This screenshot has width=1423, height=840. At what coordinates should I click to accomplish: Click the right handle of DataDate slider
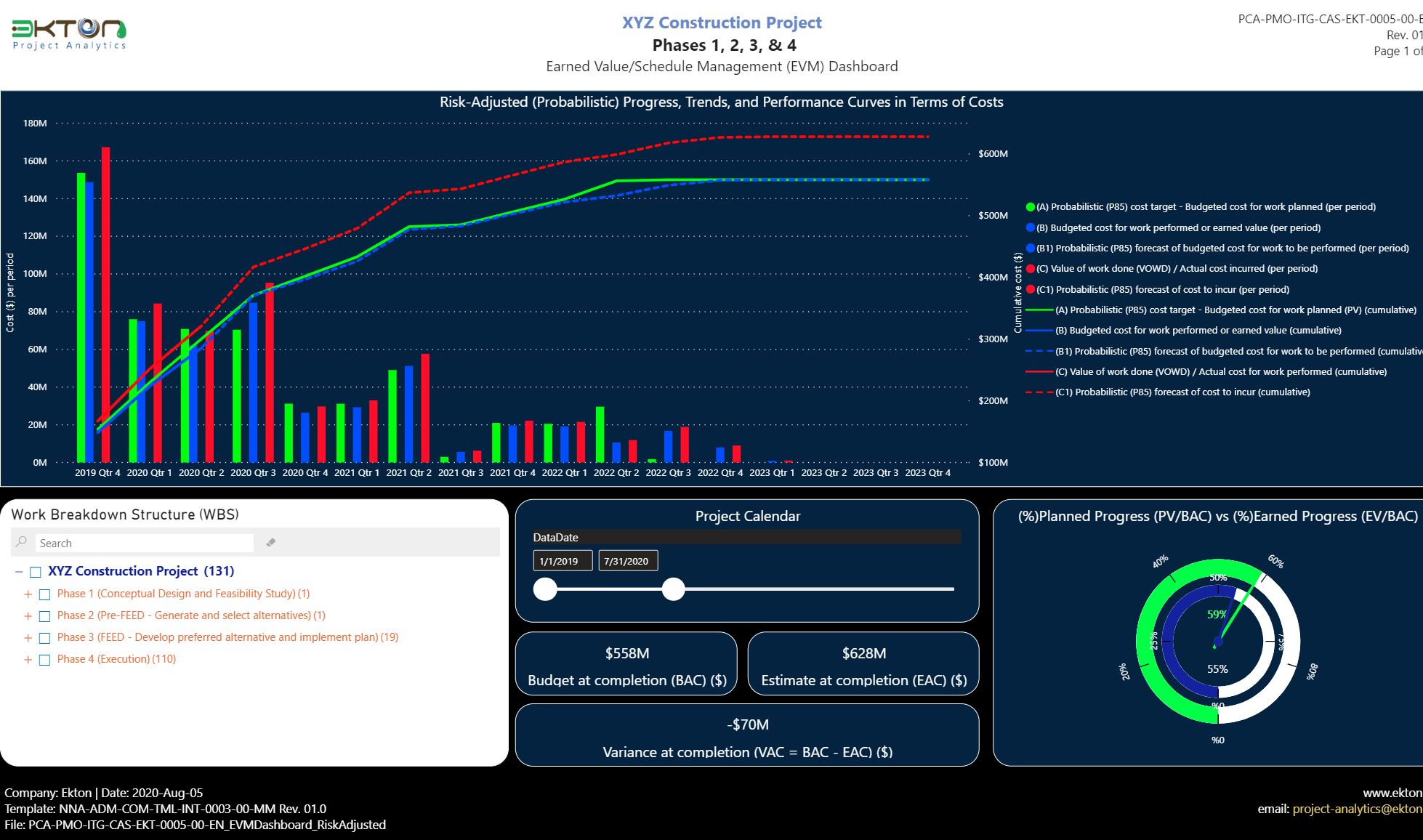674,589
